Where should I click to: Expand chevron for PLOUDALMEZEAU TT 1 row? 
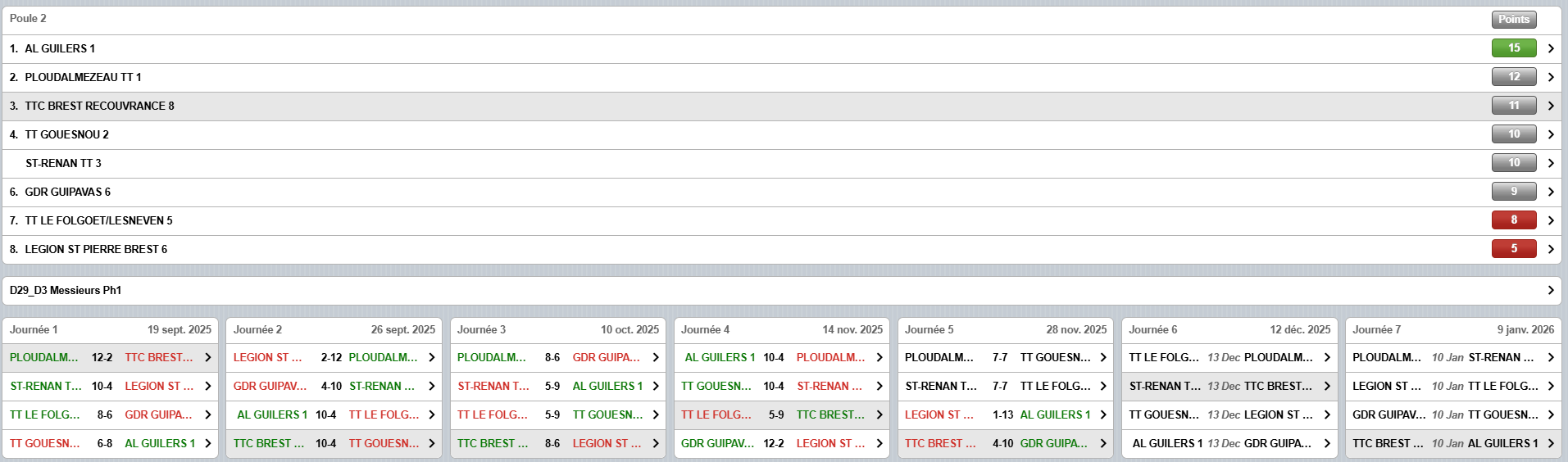click(x=1550, y=77)
